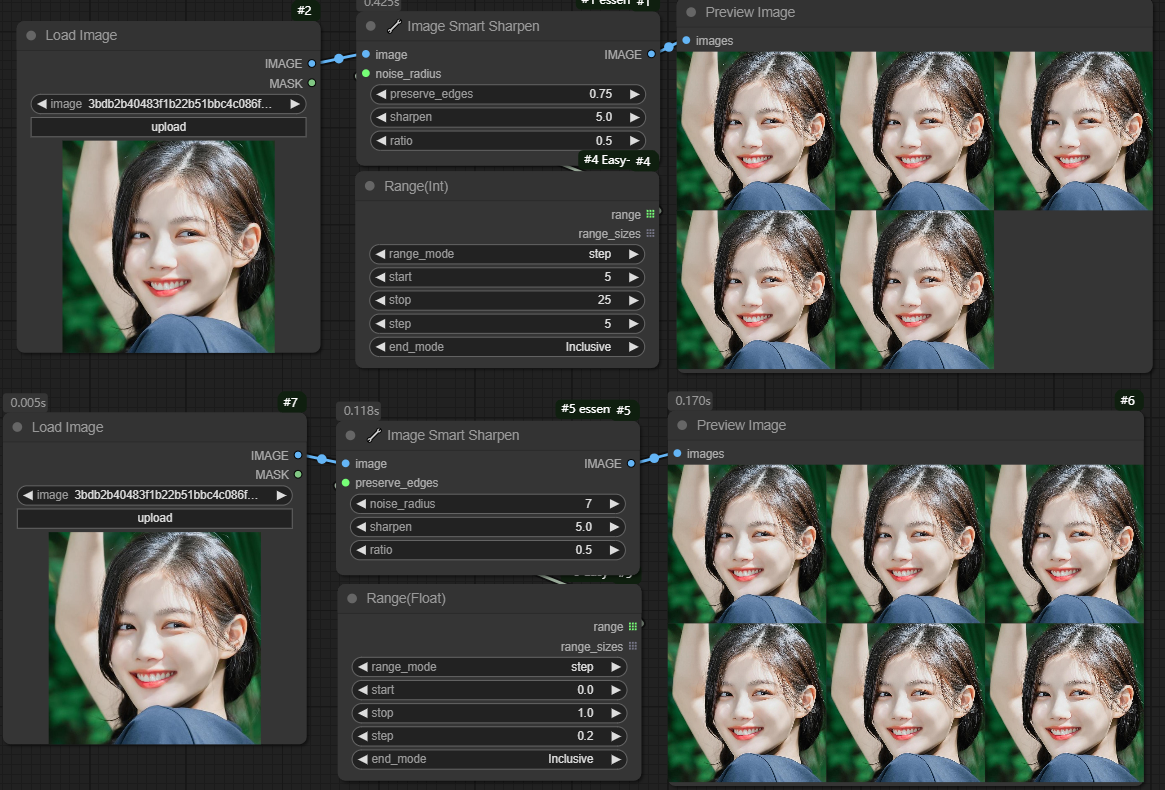Click the images input port on Preview Image #6
Viewport: 1165px width, 790px height.
(678, 454)
